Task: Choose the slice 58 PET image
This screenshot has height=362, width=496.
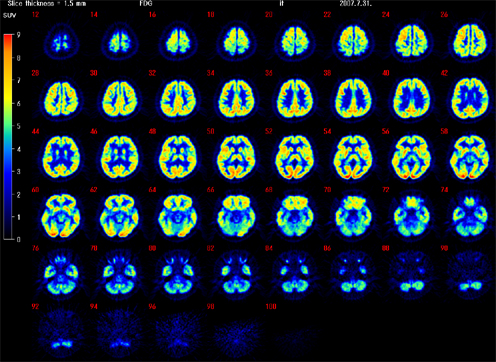Action: (x=470, y=157)
